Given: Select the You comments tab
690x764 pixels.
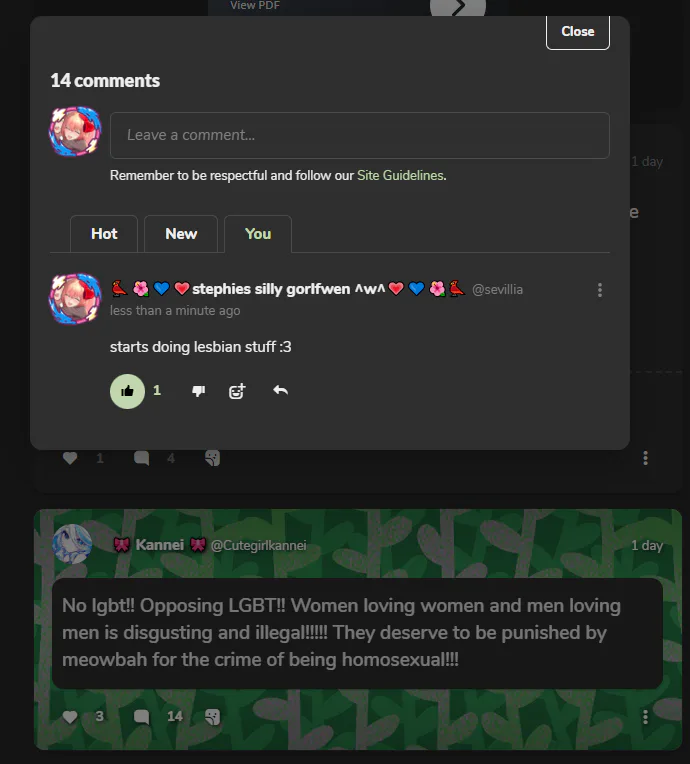Looking at the screenshot, I should coord(258,234).
